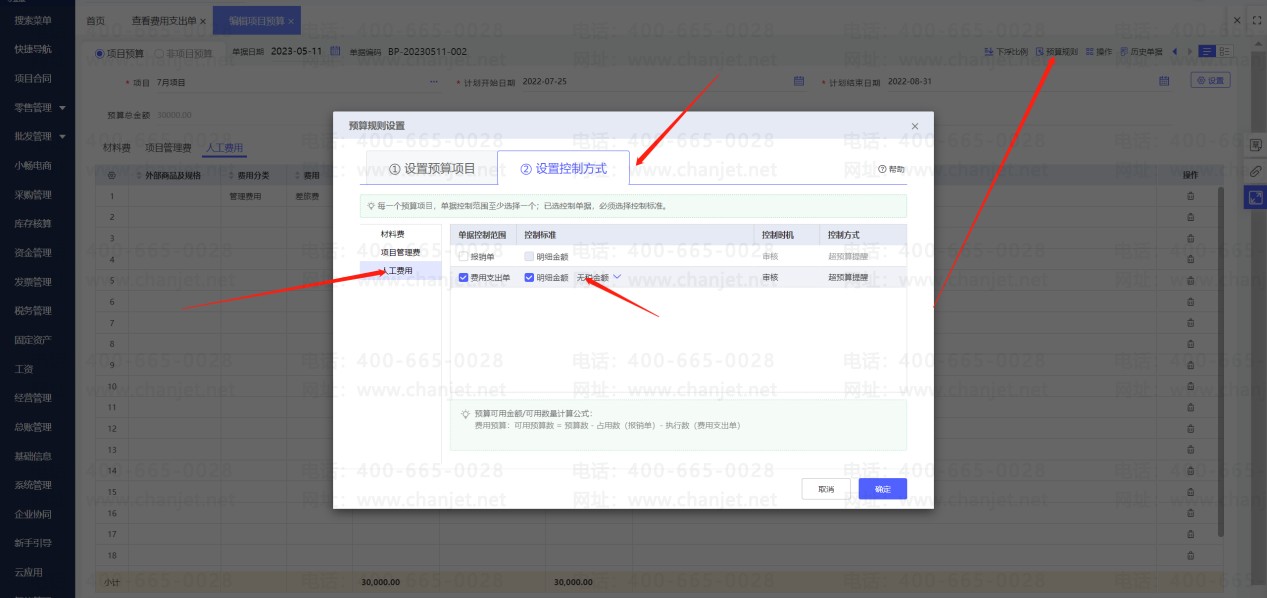
Task: Delete row 5 with trash icon
Action: click(x=1190, y=281)
